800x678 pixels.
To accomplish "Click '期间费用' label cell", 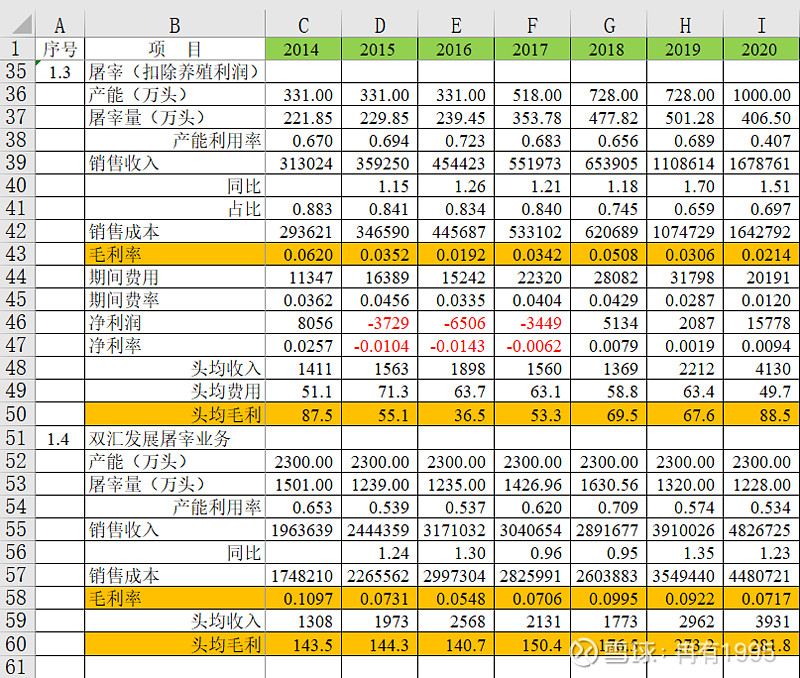I will 175,277.
